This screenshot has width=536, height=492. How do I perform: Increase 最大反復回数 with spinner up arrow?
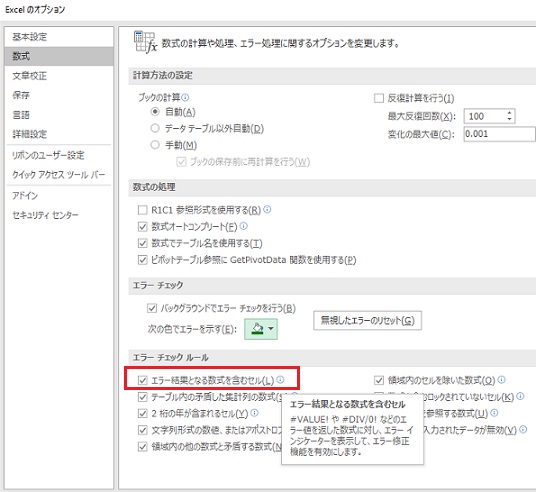(x=509, y=113)
